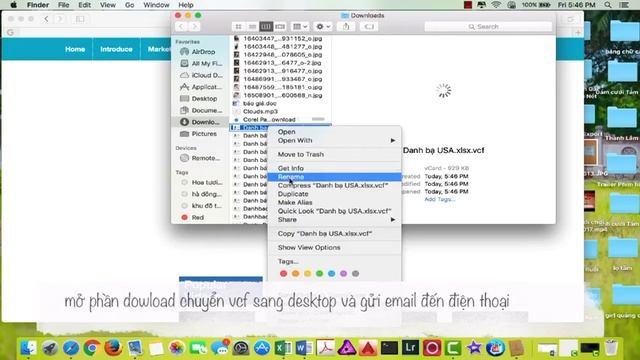The image size is (640, 360).
Task: Open Home tab on the web page
Action: (75, 49)
